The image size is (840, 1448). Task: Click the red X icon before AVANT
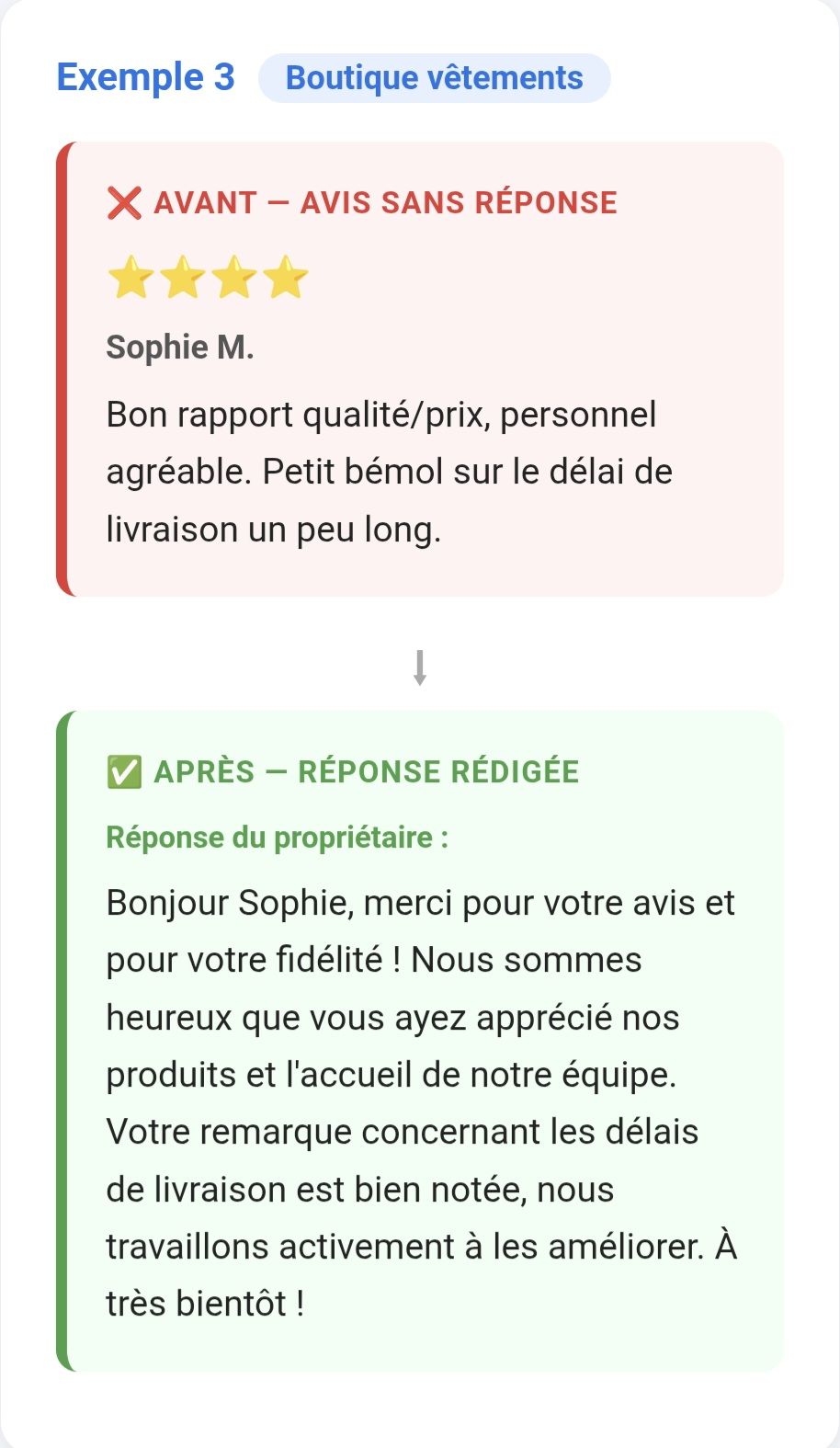point(124,203)
